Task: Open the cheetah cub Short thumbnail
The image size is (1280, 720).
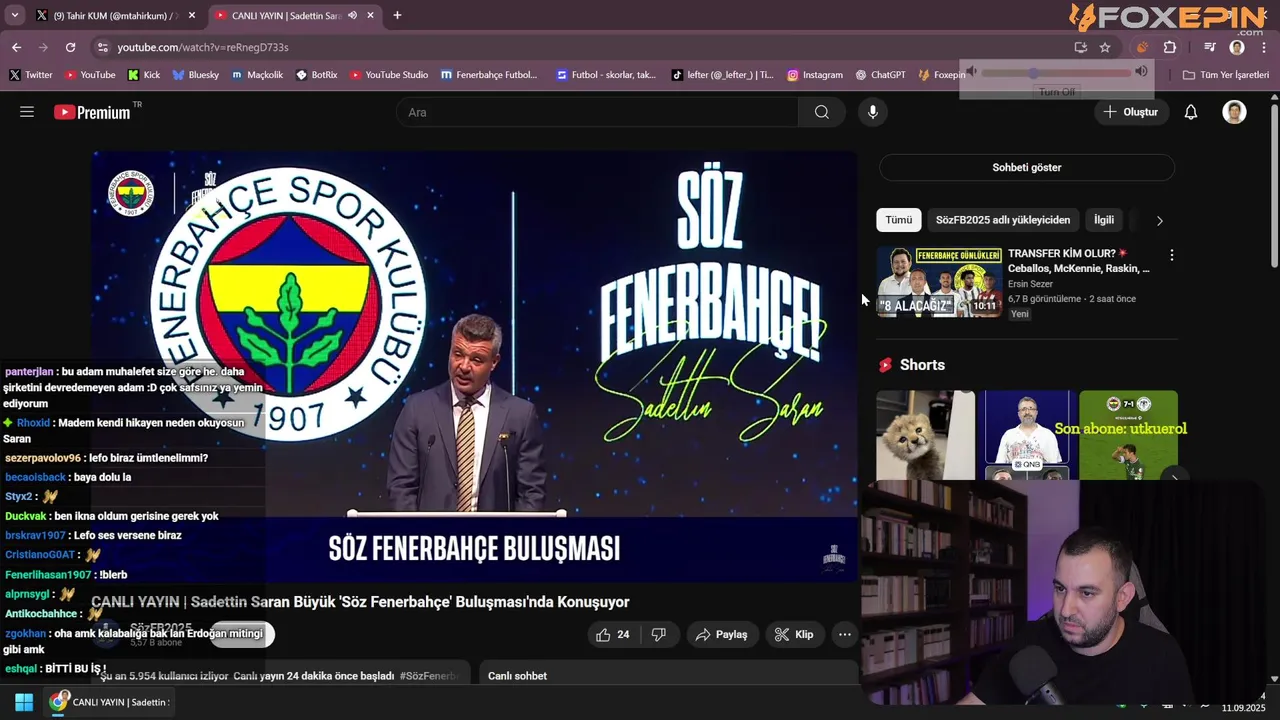Action: click(925, 435)
